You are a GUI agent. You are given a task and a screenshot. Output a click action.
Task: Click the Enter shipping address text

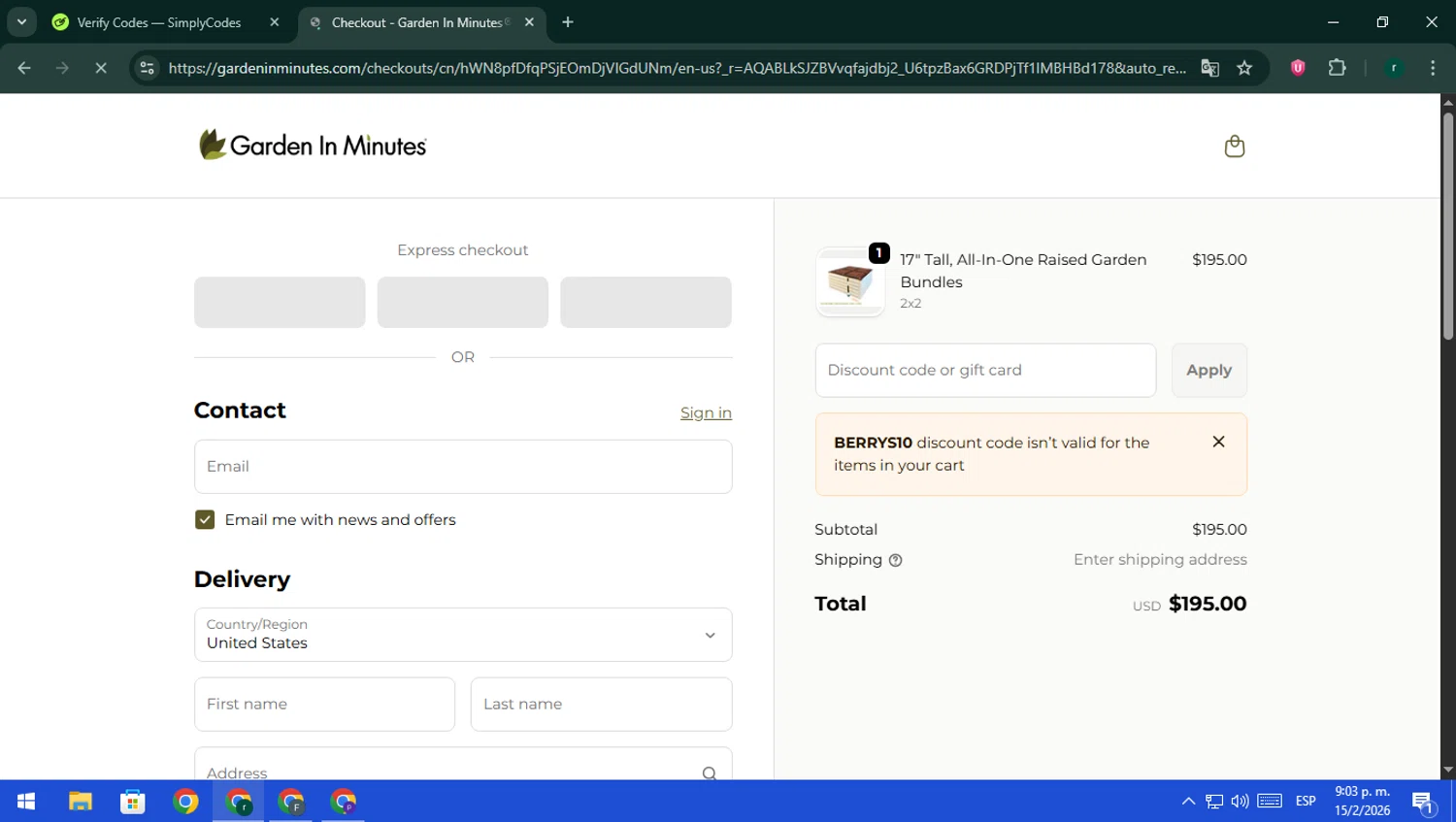[x=1160, y=560]
